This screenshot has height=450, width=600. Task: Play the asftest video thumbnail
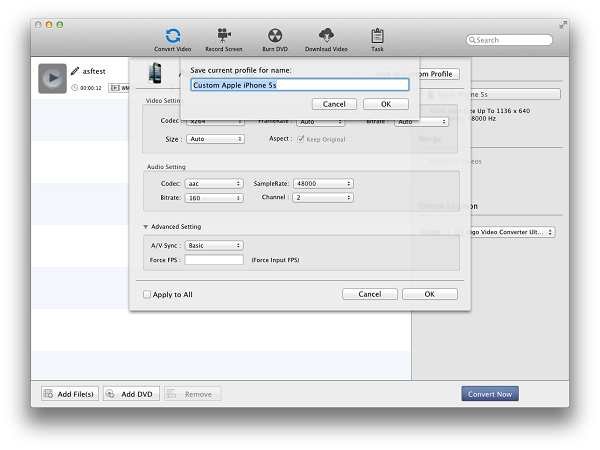52,78
